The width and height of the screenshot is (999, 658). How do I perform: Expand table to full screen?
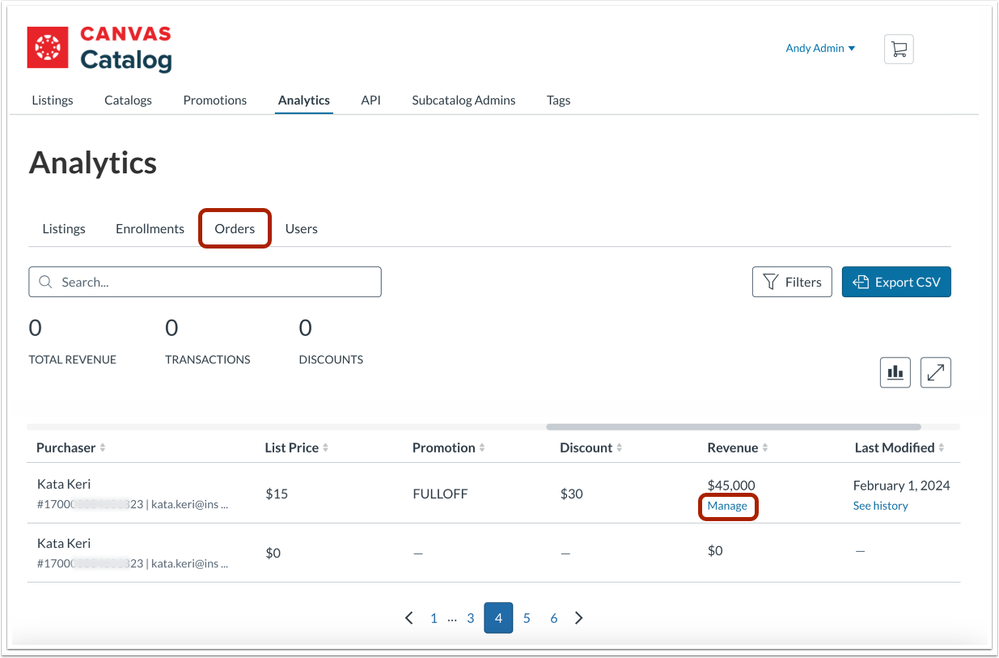pos(936,372)
